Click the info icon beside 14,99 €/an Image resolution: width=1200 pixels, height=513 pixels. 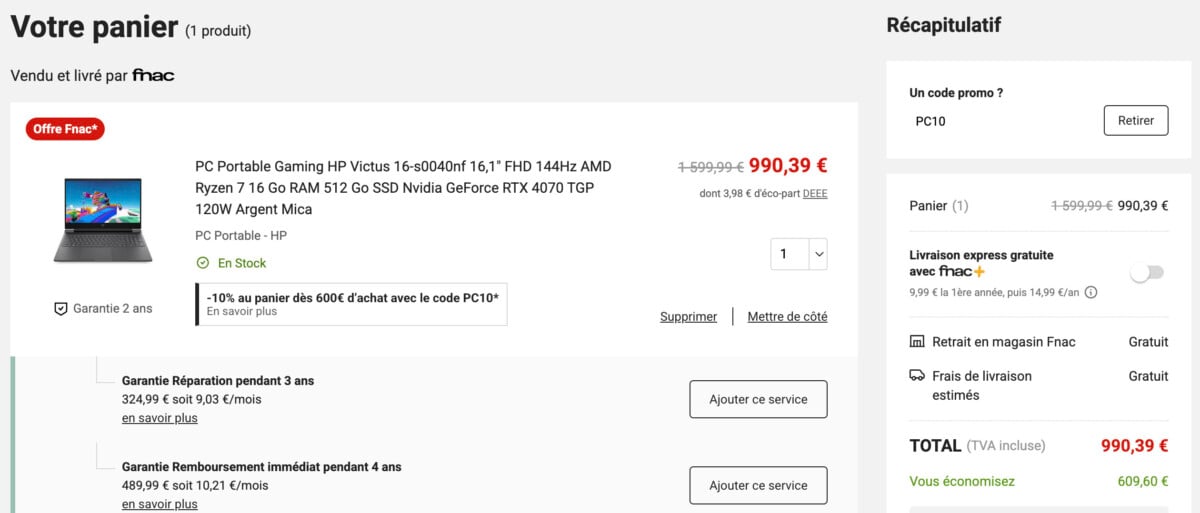point(1091,293)
